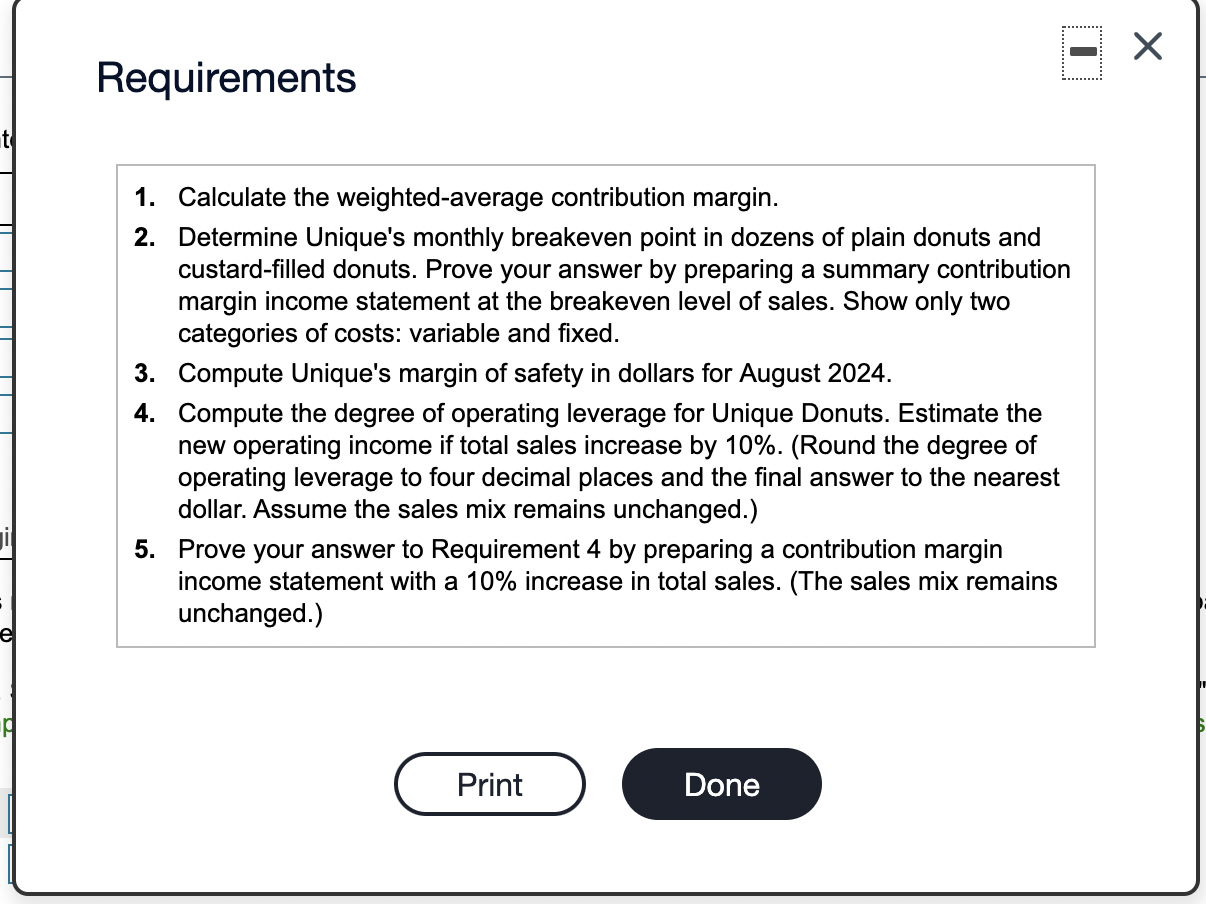Click the Print button
The width and height of the screenshot is (1206, 904).
[489, 784]
